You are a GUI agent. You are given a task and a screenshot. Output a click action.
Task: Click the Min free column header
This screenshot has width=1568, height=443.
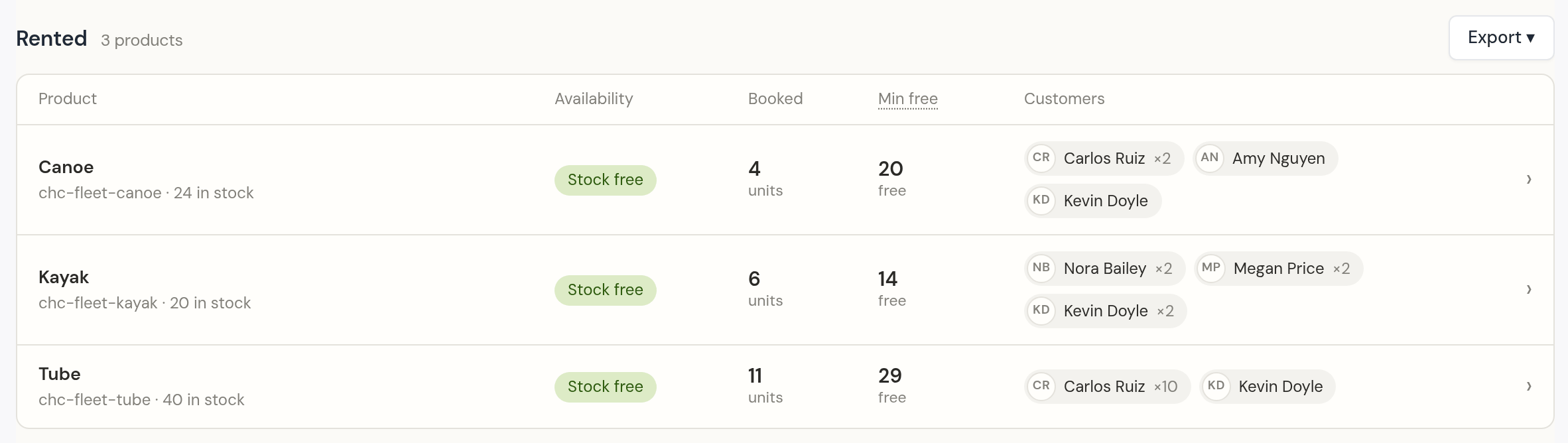(908, 99)
